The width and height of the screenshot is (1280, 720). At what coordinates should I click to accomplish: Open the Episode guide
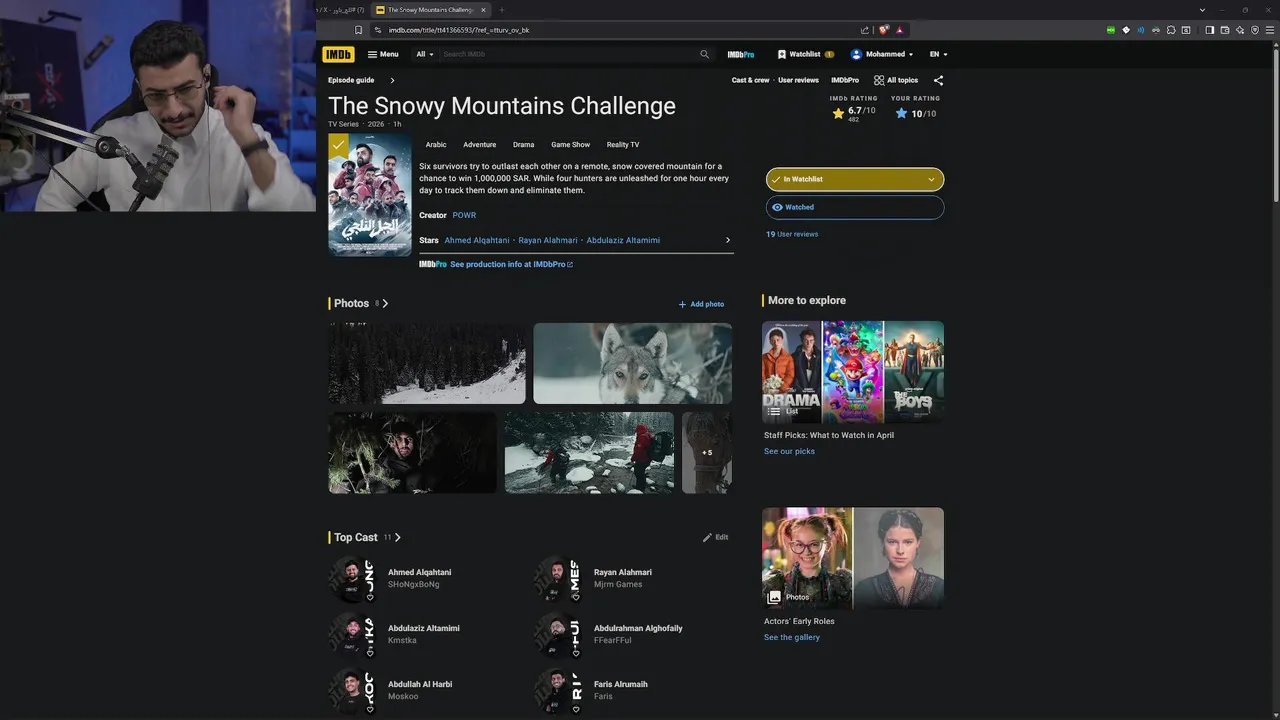pyautogui.click(x=351, y=80)
